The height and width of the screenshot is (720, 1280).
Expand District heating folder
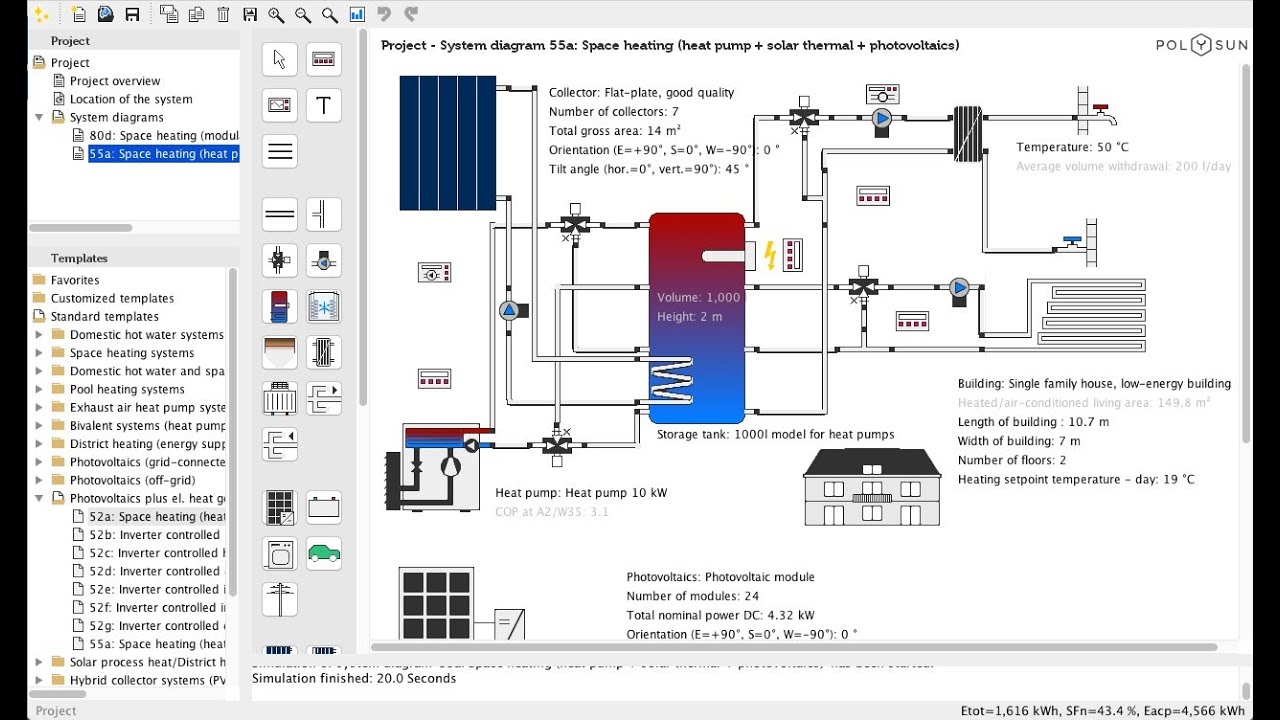(x=39, y=444)
